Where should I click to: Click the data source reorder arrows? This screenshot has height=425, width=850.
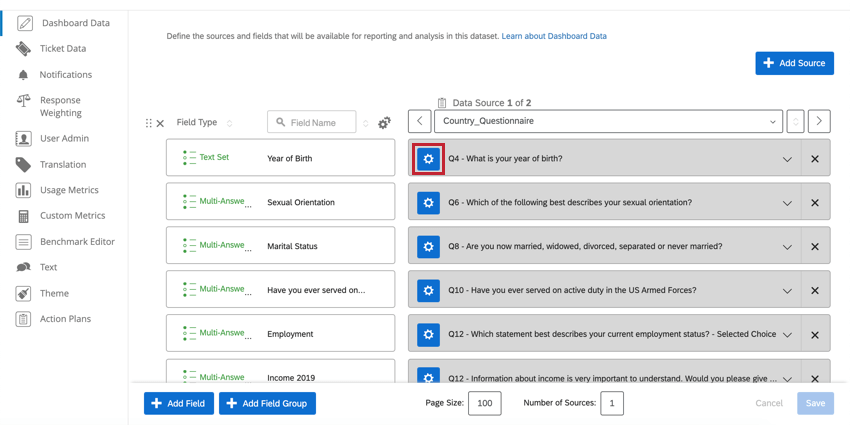(x=795, y=121)
